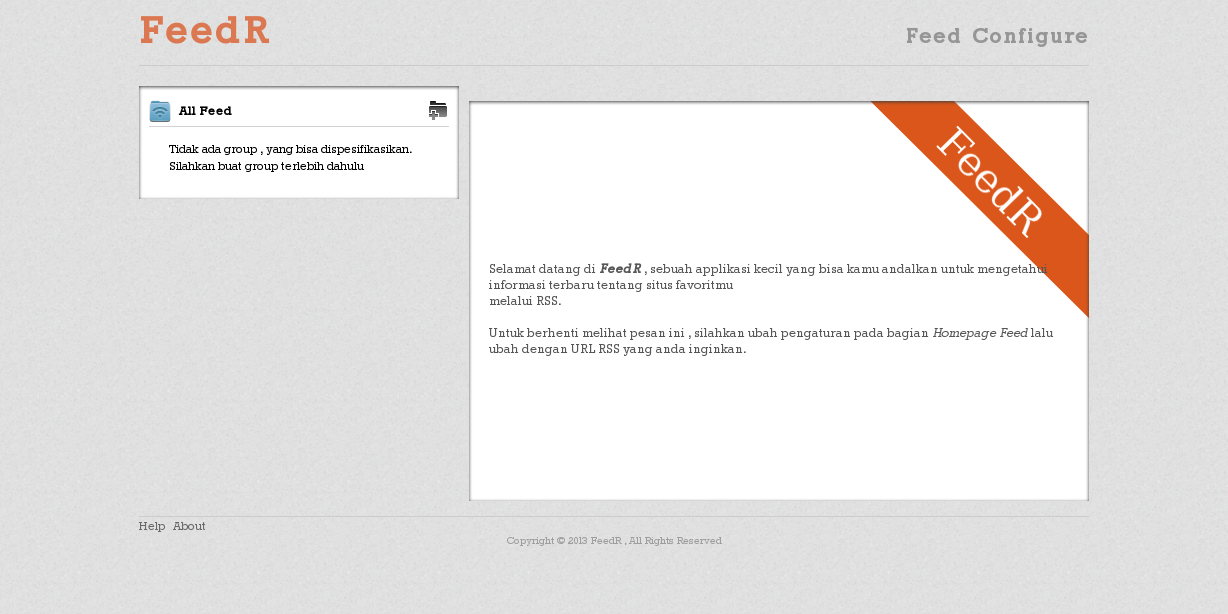Click the sidebar panel header divider

click(298, 129)
